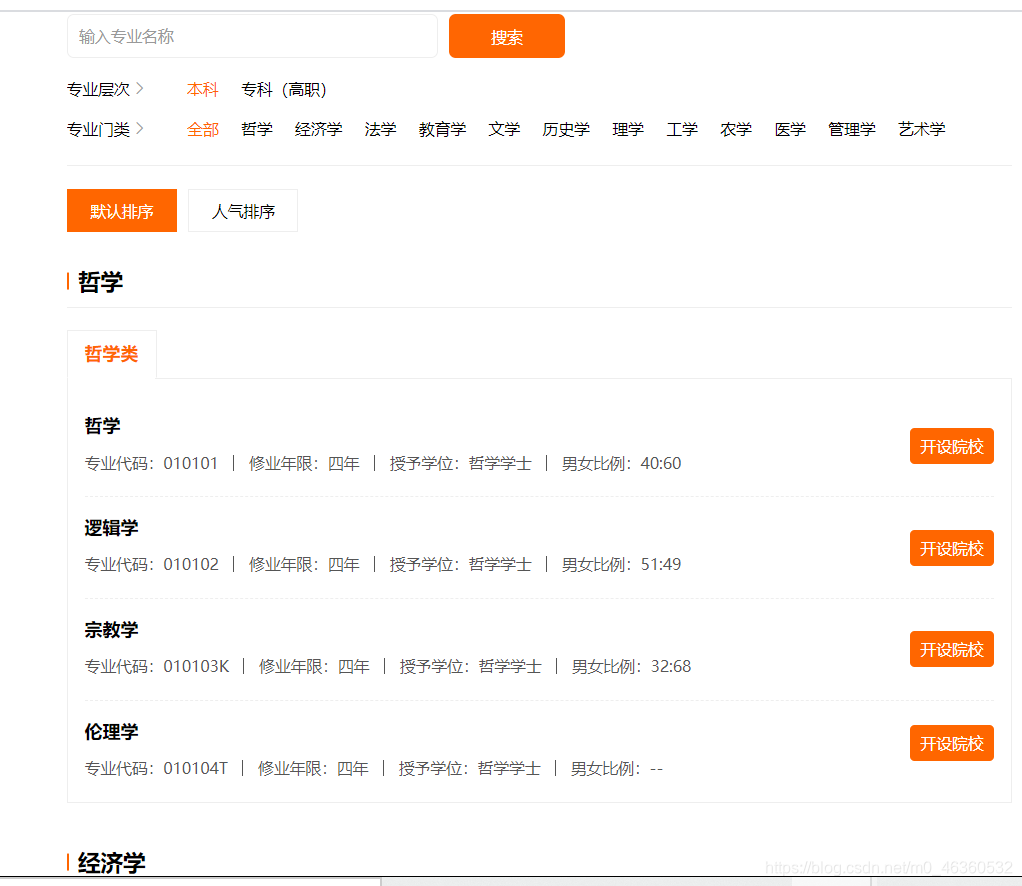Open the 哲学 major title (code 010101)
The width and height of the screenshot is (1022, 886).
102,426
